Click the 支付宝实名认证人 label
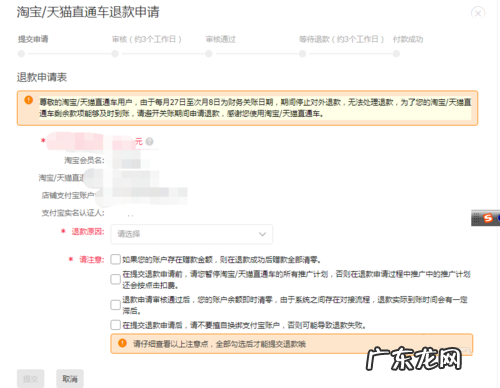 [73, 213]
